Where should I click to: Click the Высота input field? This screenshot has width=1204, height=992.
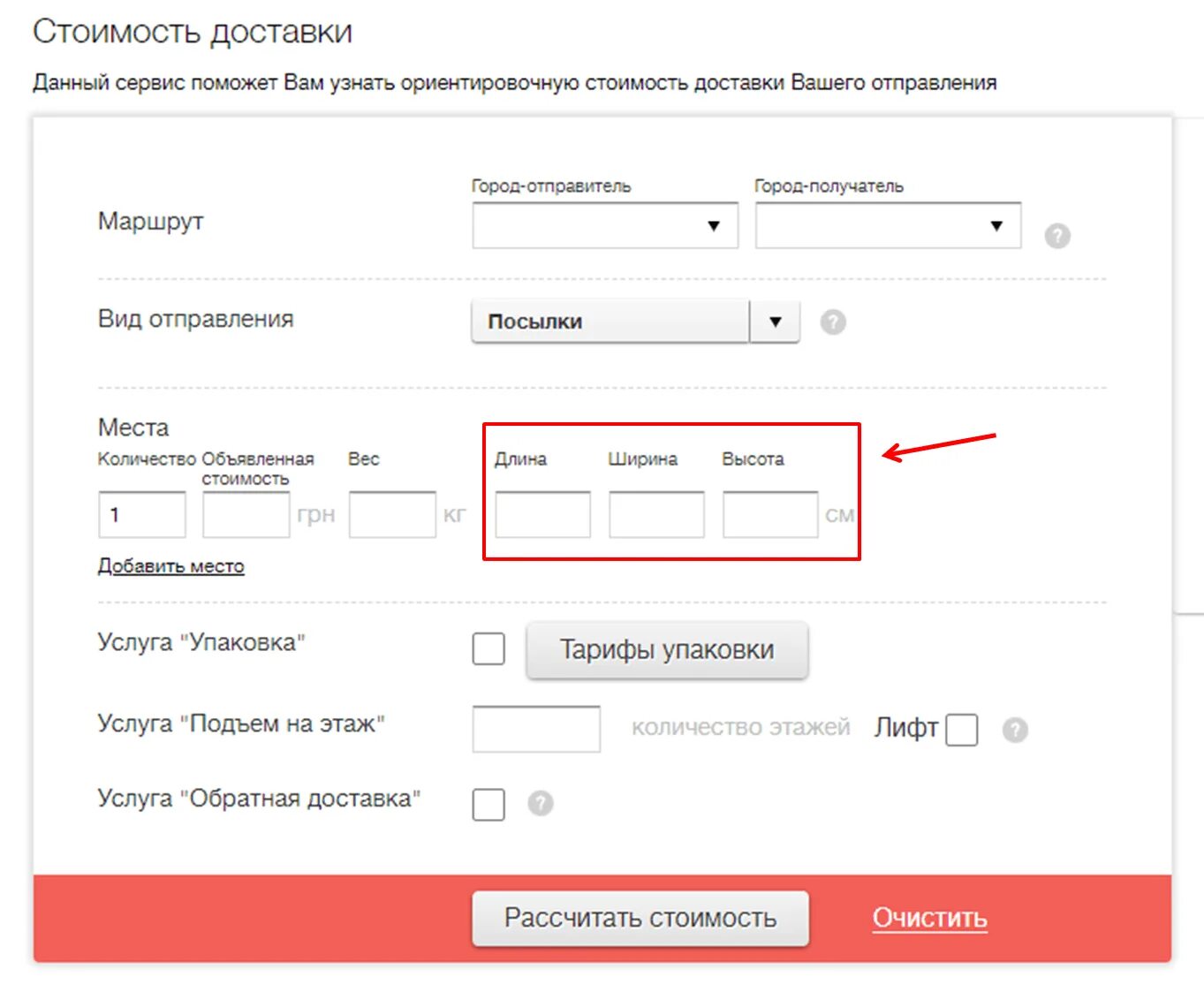(770, 515)
